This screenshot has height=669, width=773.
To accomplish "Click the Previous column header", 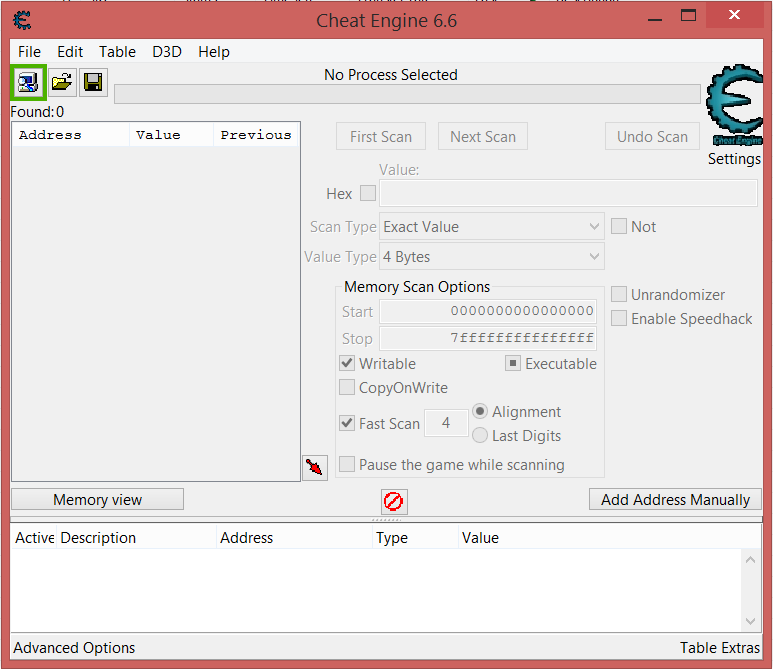I will [256, 135].
